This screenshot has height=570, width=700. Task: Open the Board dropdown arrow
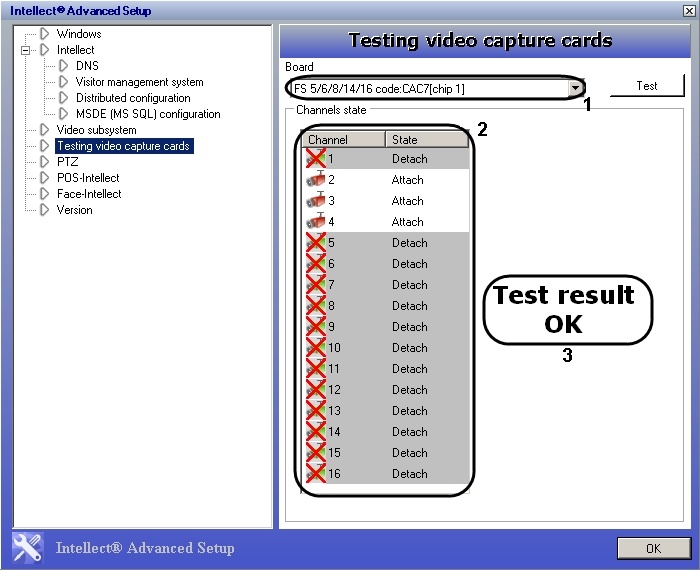pos(576,88)
